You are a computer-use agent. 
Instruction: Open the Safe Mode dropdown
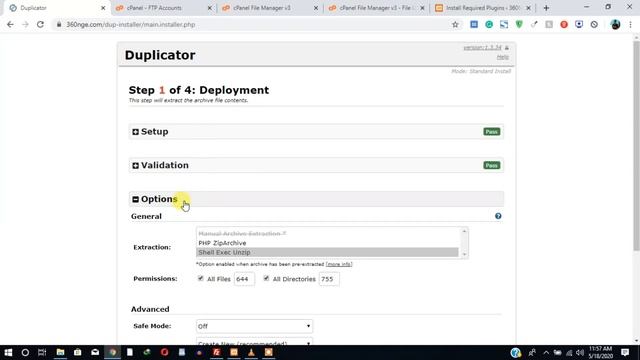coord(254,326)
